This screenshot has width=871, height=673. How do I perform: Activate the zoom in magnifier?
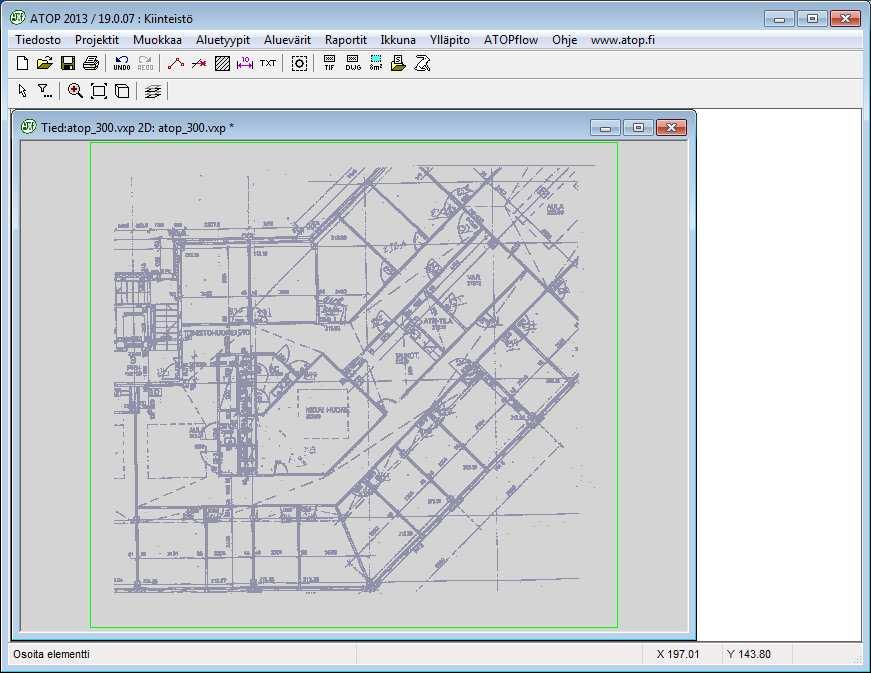pyautogui.click(x=75, y=91)
